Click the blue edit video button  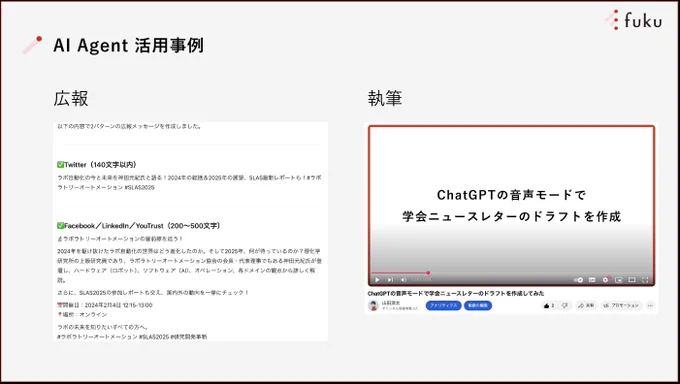477,305
